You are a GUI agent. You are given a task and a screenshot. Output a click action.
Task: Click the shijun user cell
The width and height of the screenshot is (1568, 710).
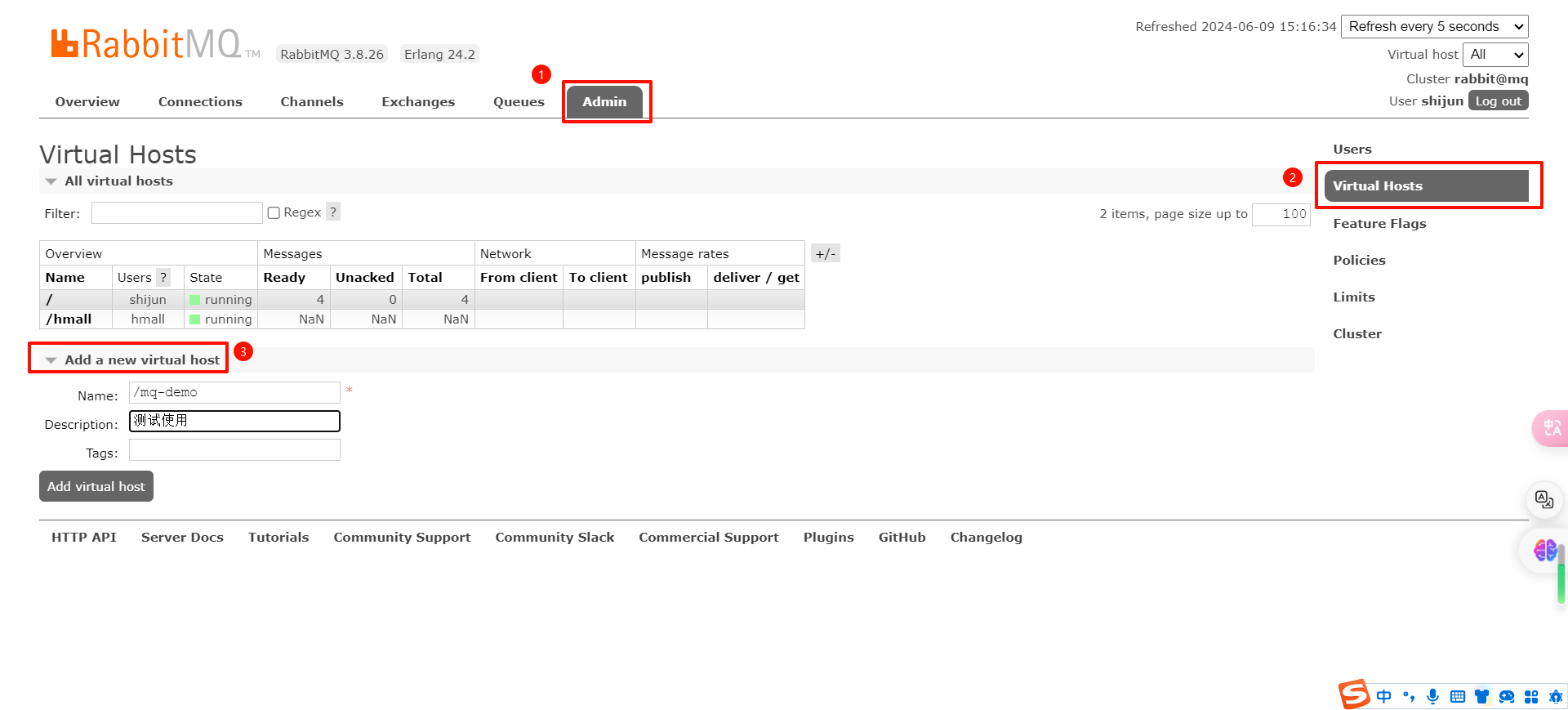click(148, 299)
